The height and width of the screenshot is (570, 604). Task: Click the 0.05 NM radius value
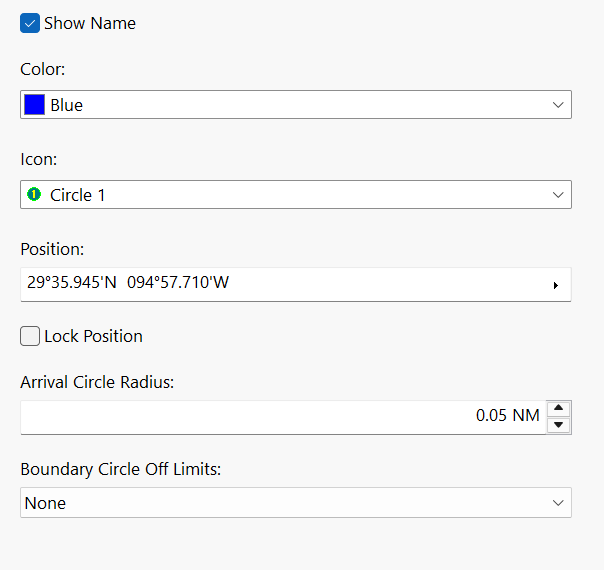[x=507, y=416]
